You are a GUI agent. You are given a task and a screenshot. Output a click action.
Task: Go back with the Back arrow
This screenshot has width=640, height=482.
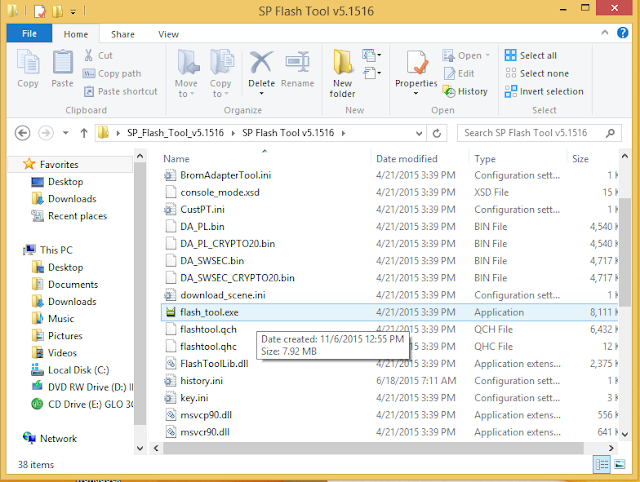pos(22,133)
